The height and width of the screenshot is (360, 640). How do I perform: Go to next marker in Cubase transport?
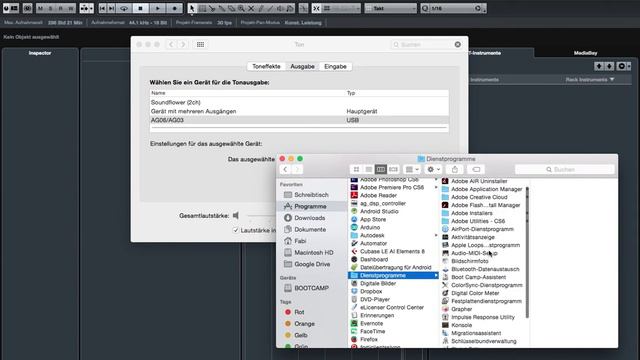111,8
